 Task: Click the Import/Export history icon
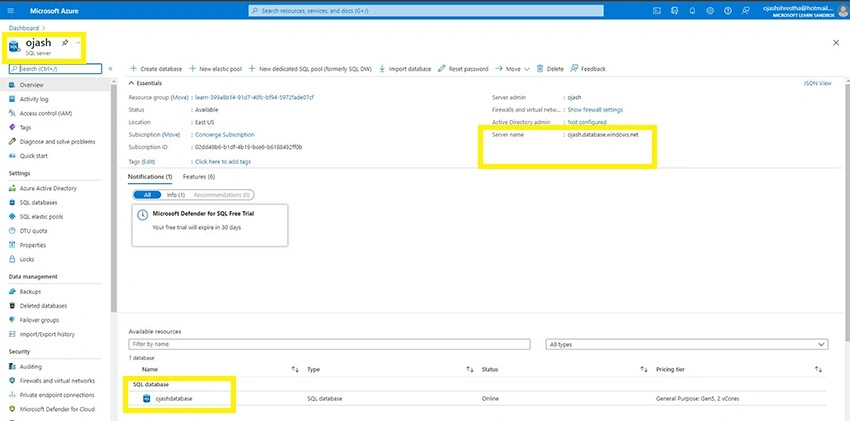pos(12,334)
